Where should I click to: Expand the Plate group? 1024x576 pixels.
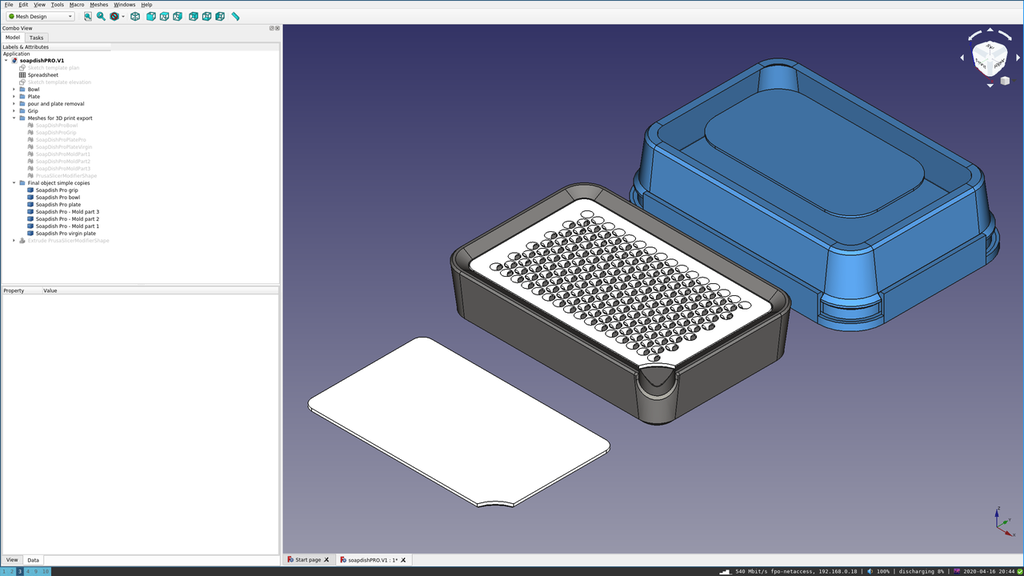click(14, 97)
